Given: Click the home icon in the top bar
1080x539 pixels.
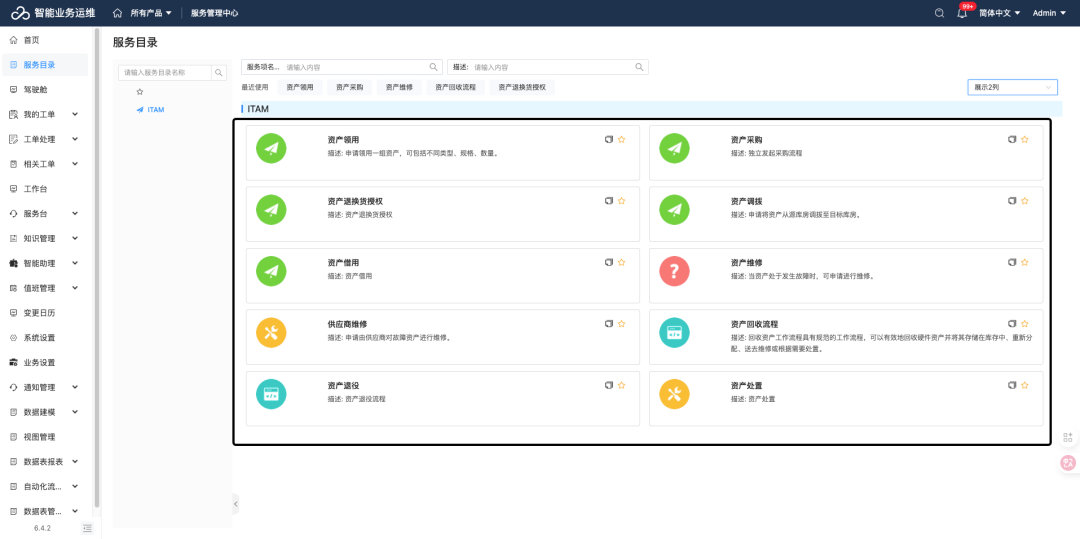Looking at the screenshot, I should click(118, 13).
